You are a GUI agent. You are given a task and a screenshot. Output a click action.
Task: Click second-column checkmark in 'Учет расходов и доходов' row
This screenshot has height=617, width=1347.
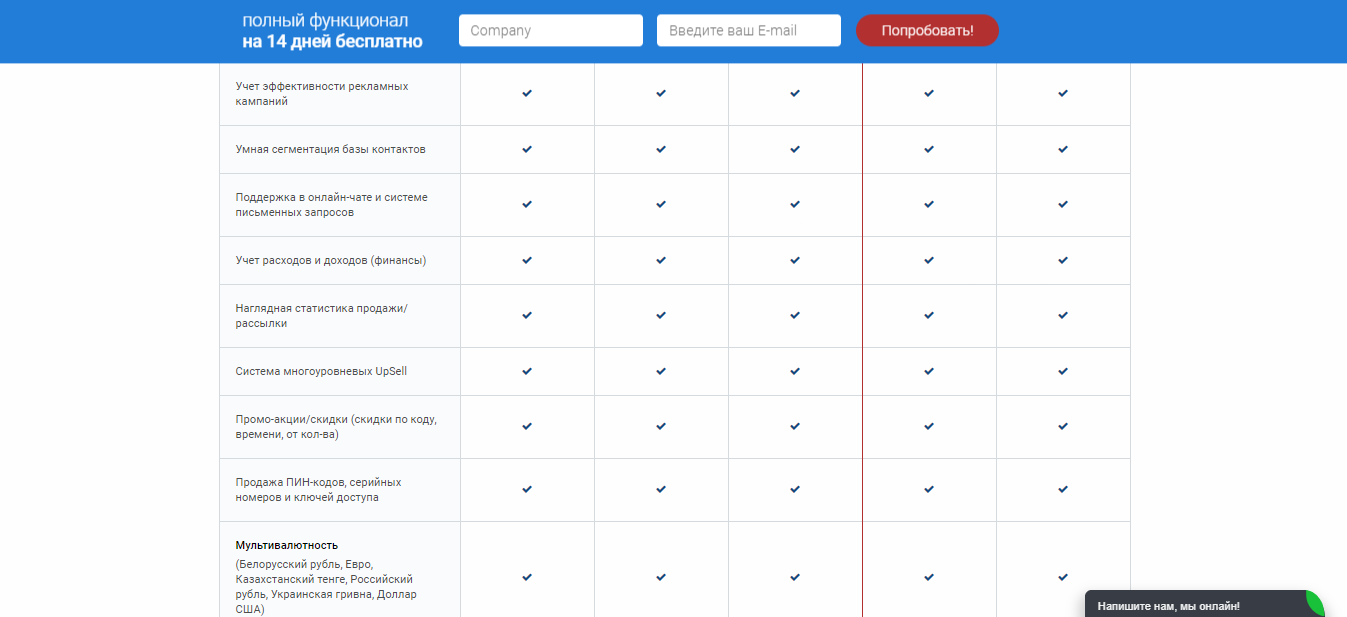click(x=661, y=261)
